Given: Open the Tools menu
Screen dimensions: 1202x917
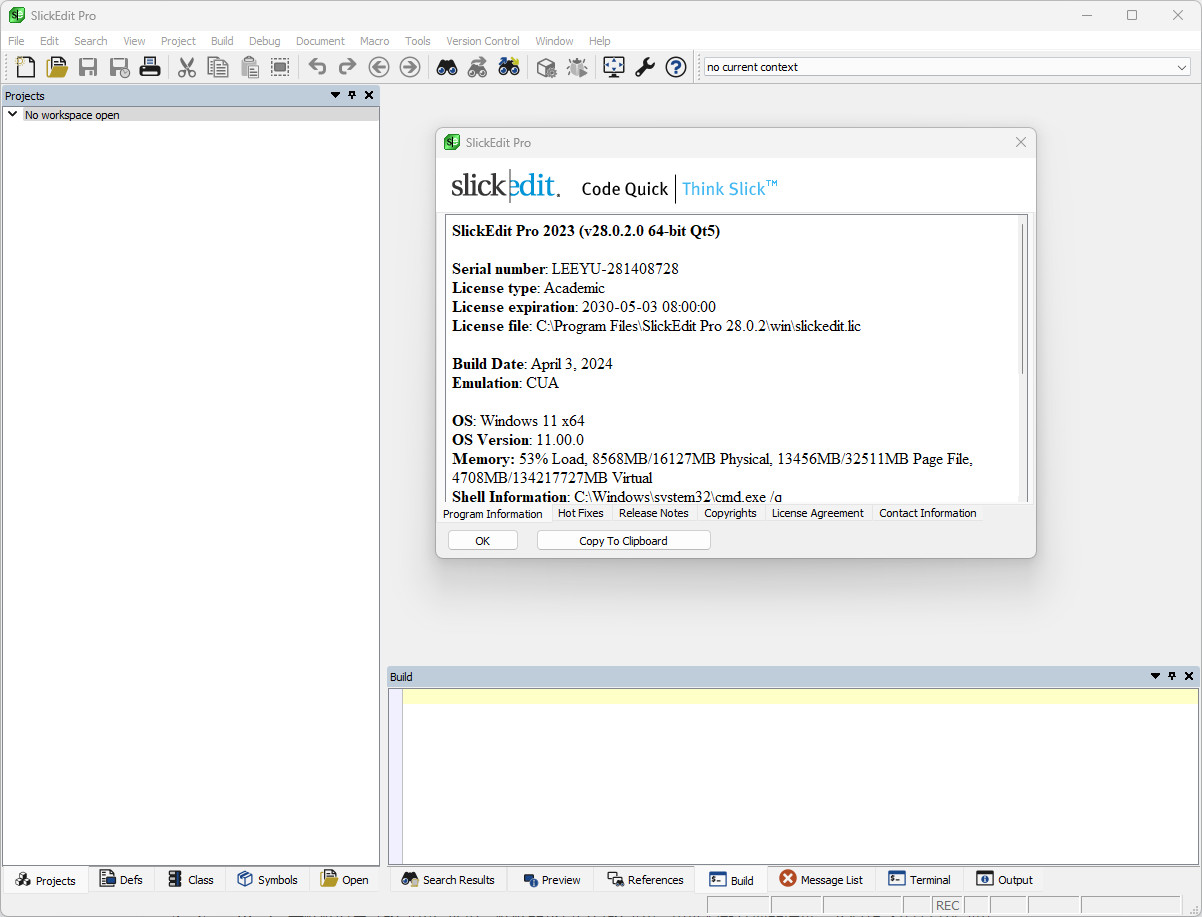Looking at the screenshot, I should [418, 41].
